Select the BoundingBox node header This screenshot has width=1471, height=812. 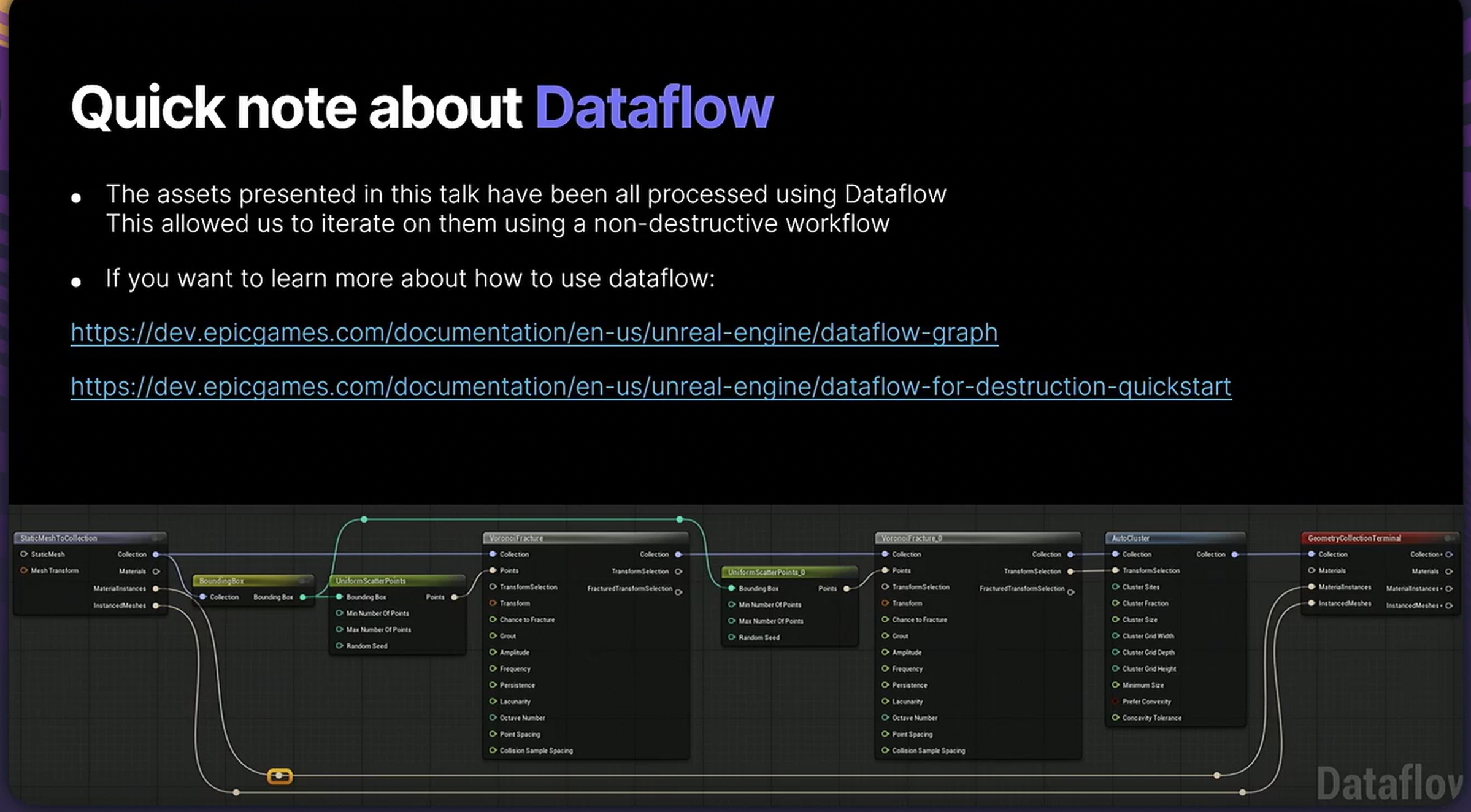pyautogui.click(x=253, y=581)
